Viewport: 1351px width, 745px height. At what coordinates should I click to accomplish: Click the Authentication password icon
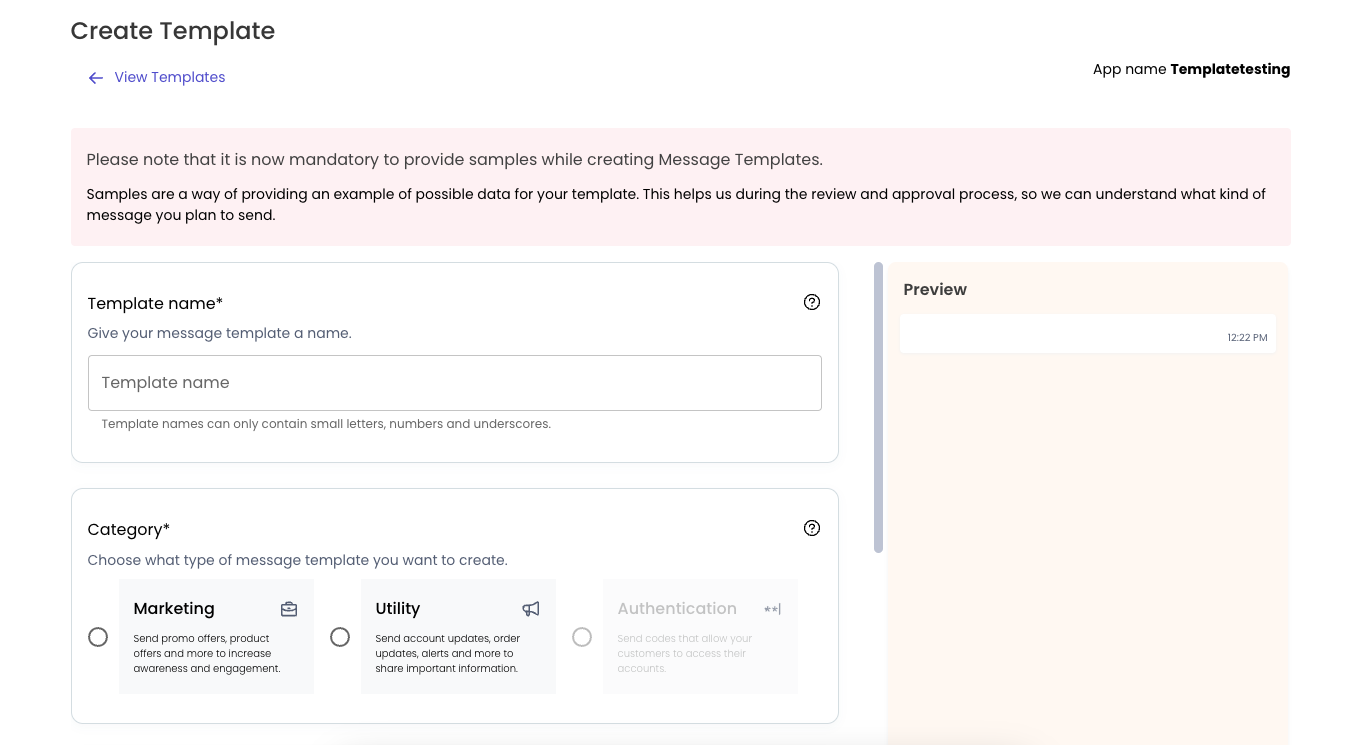(772, 609)
